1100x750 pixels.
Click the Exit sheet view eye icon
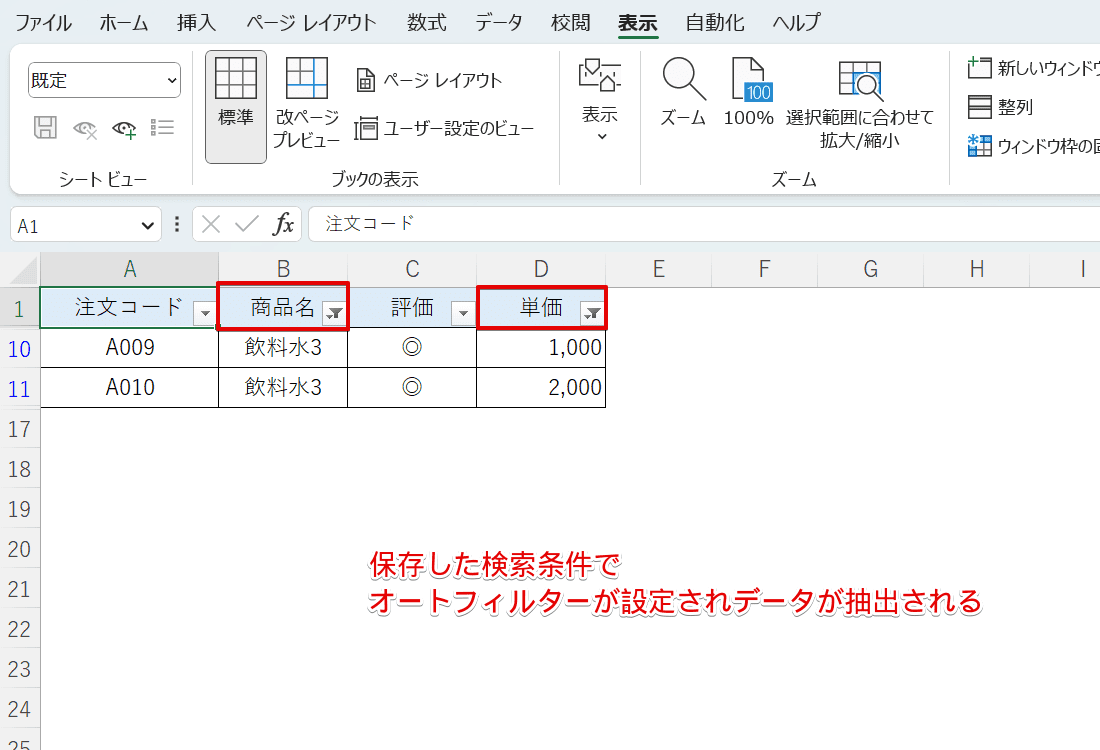point(85,128)
